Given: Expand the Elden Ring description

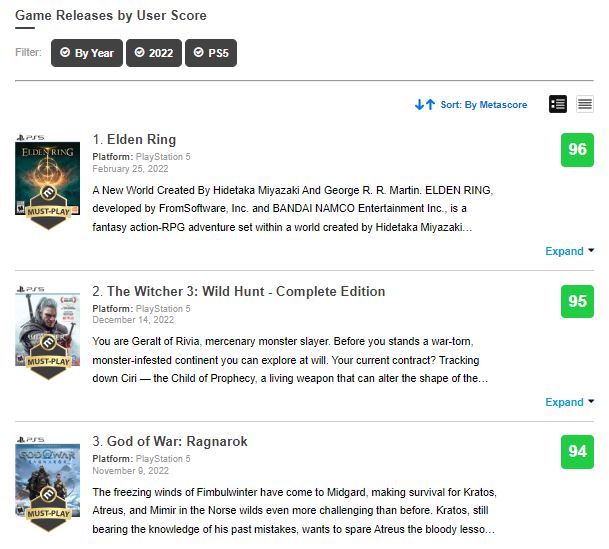Looking at the screenshot, I should pyautogui.click(x=569, y=251).
